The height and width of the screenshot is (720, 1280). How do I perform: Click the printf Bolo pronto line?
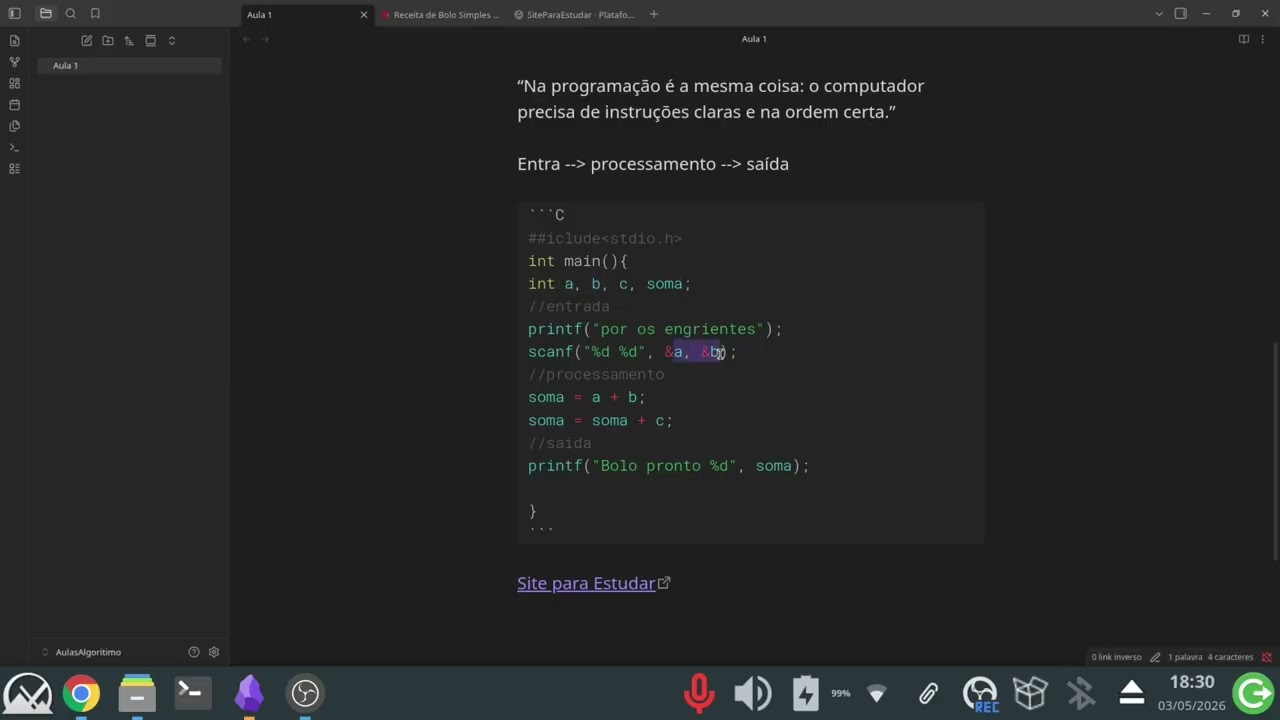tap(668, 466)
